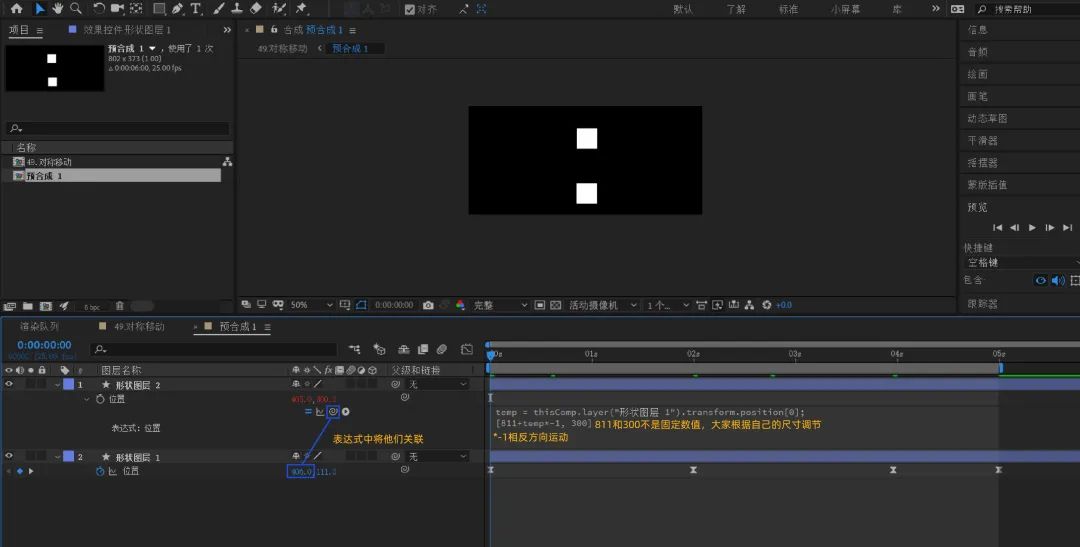Open the show channel color icon

460,305
